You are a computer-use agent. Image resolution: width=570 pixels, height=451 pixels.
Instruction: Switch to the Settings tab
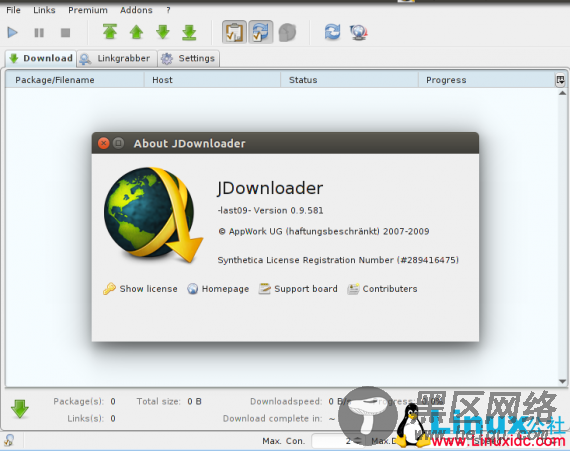point(189,59)
